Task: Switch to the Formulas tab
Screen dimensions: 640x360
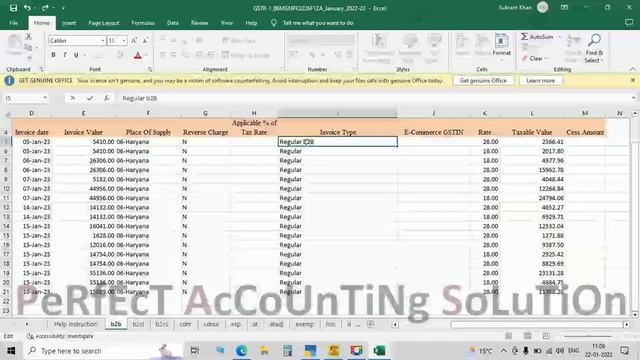Action: (x=143, y=23)
